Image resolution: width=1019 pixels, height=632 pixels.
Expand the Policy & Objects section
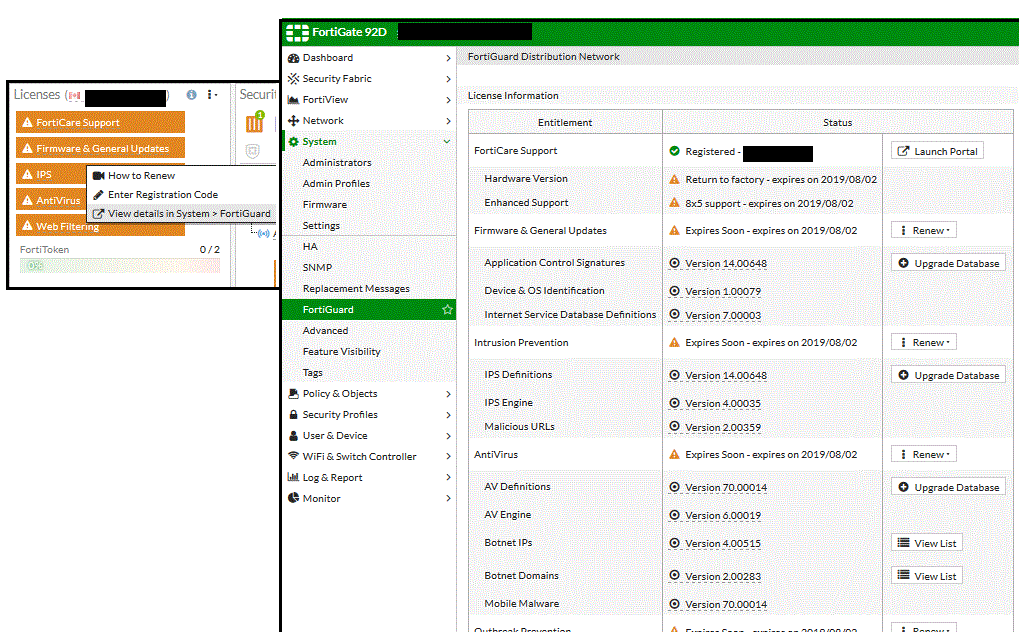[447, 394]
